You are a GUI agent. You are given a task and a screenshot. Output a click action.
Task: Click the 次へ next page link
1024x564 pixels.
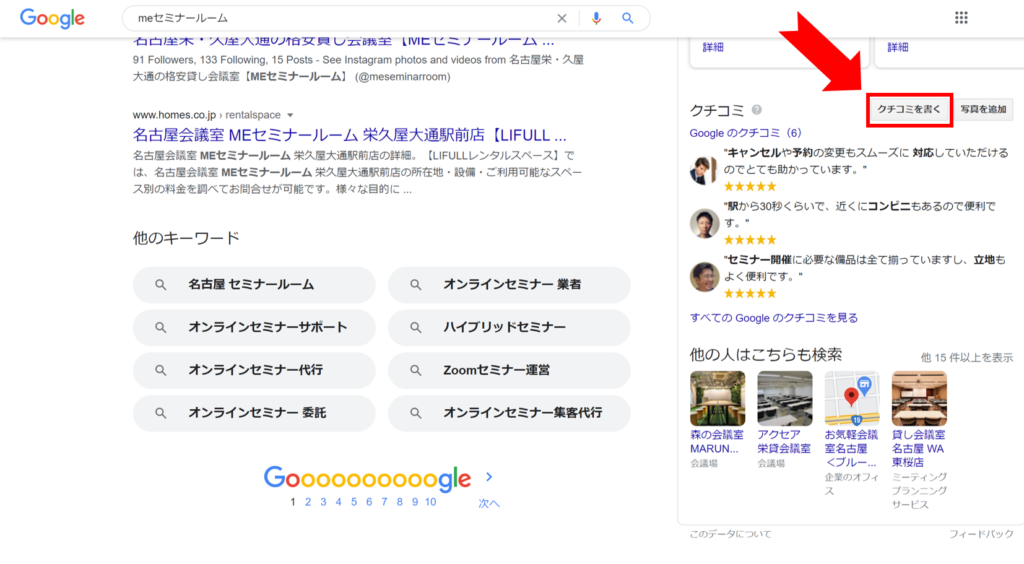click(x=488, y=503)
